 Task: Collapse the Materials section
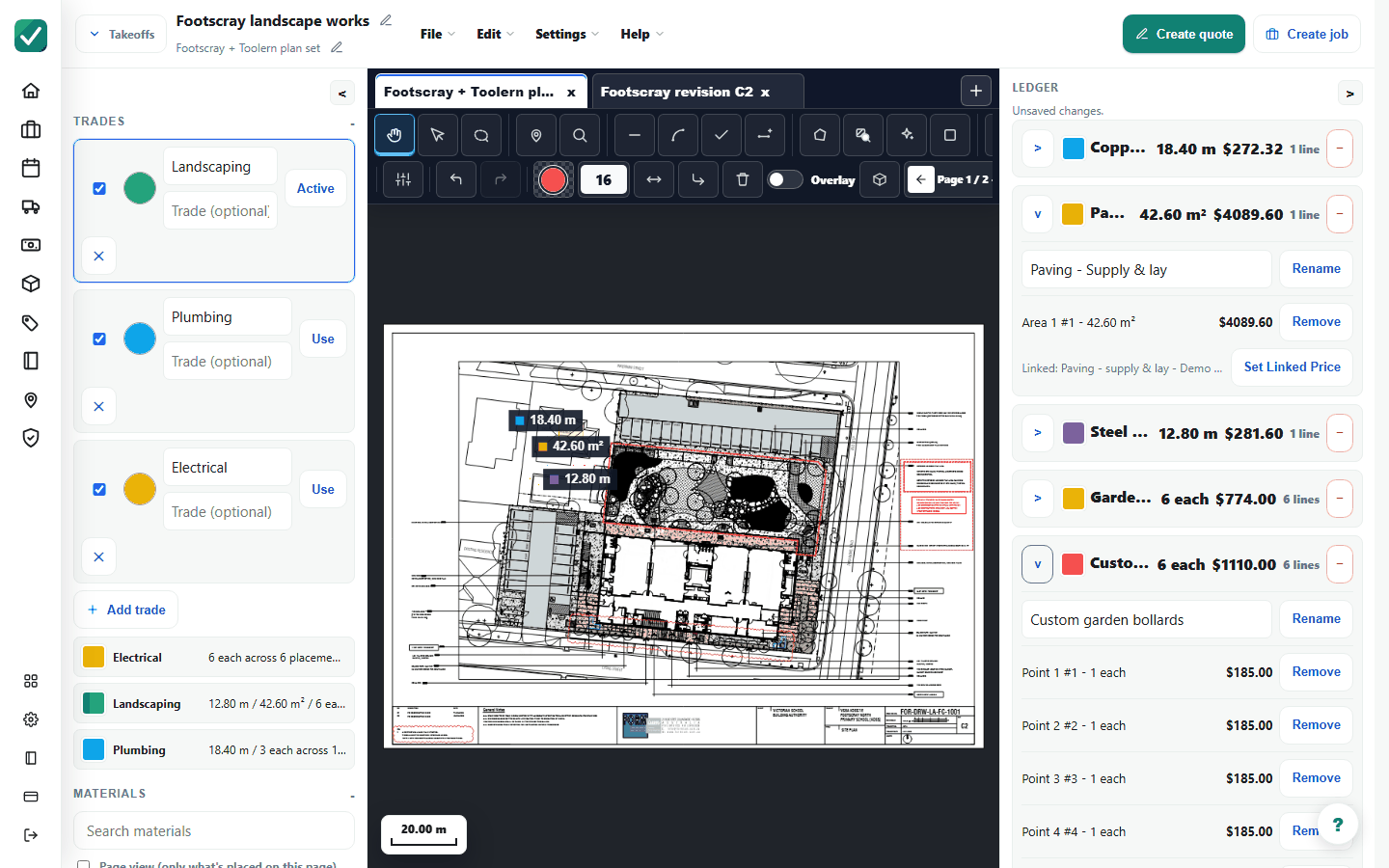[x=352, y=797]
